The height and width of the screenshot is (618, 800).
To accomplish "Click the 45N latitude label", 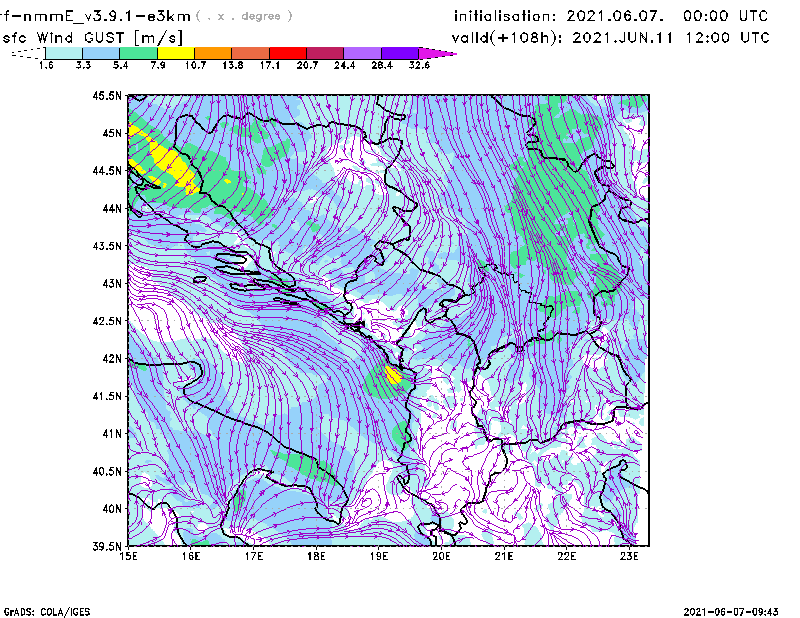I will point(112,133).
